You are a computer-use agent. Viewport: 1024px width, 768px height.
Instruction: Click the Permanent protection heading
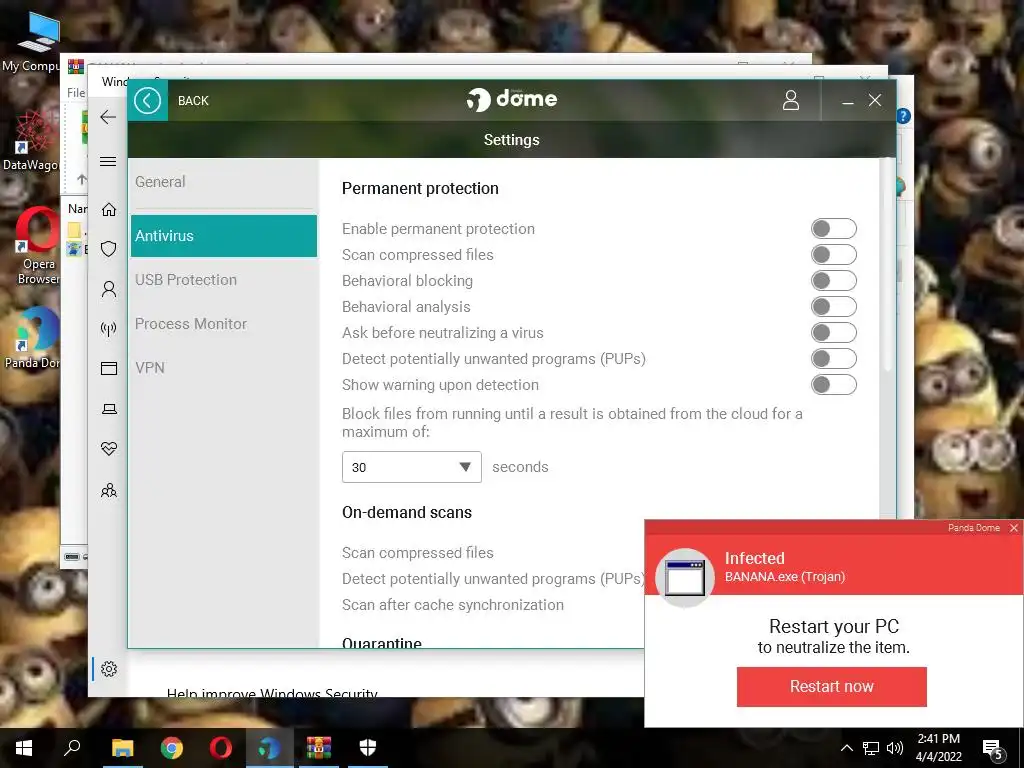pyautogui.click(x=420, y=188)
